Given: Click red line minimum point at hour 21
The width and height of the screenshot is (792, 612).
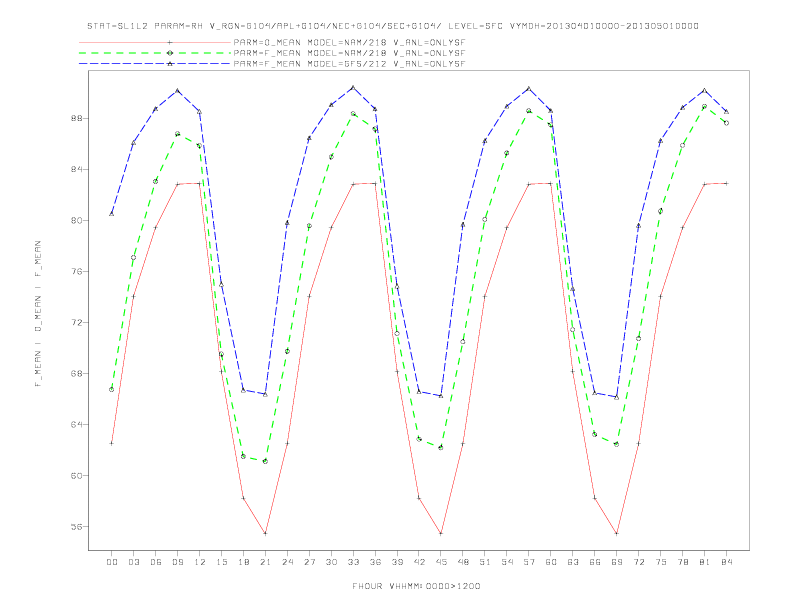Looking at the screenshot, I should [x=265, y=533].
